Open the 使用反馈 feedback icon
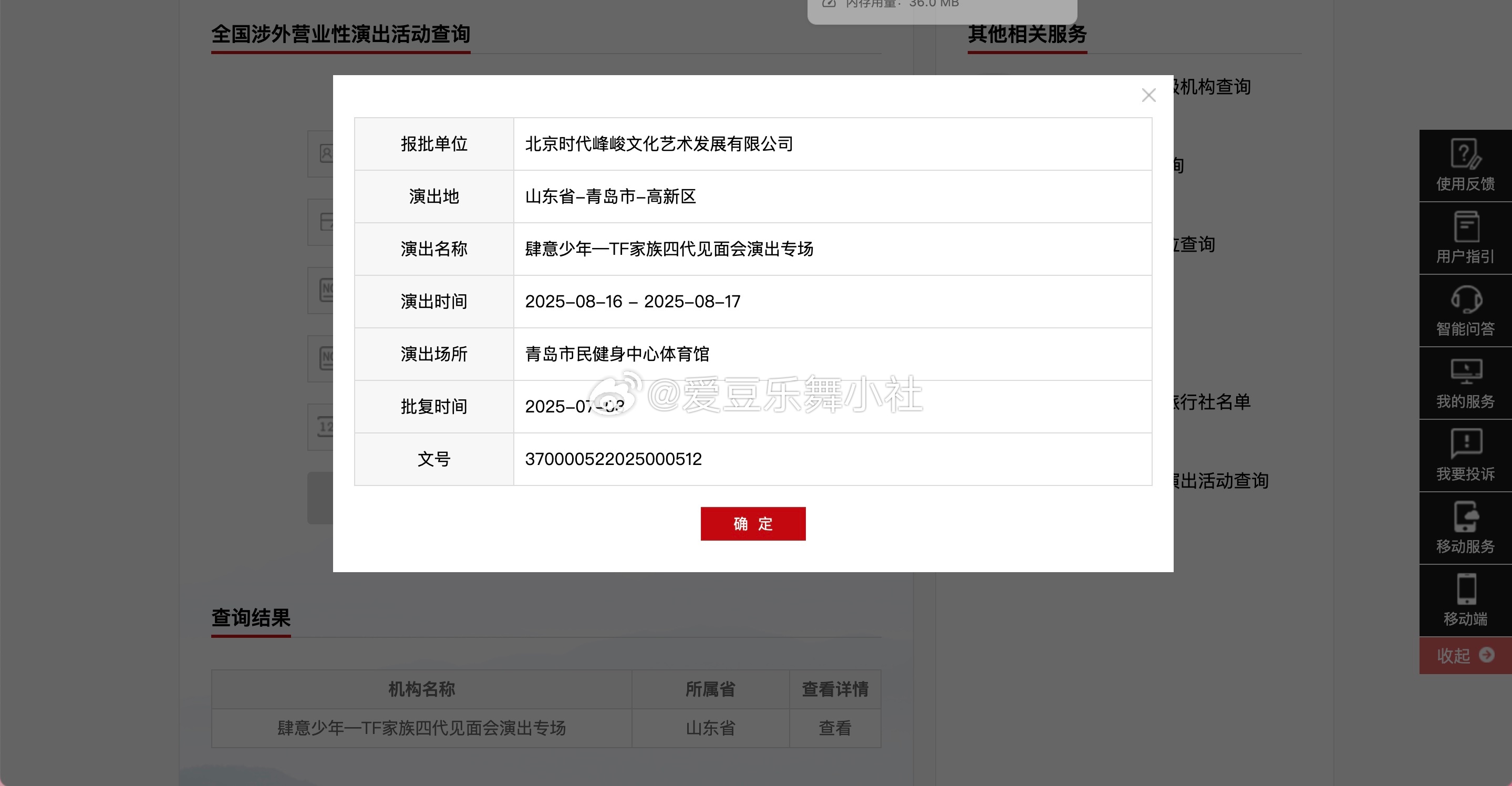 pos(1465,166)
